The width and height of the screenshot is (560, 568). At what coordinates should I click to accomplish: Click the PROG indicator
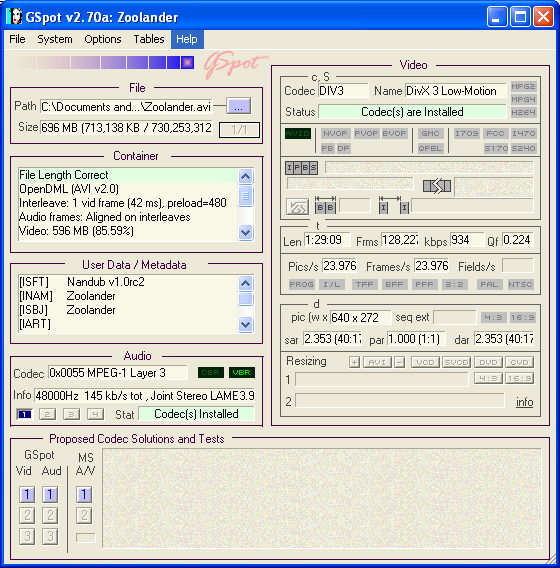point(301,284)
